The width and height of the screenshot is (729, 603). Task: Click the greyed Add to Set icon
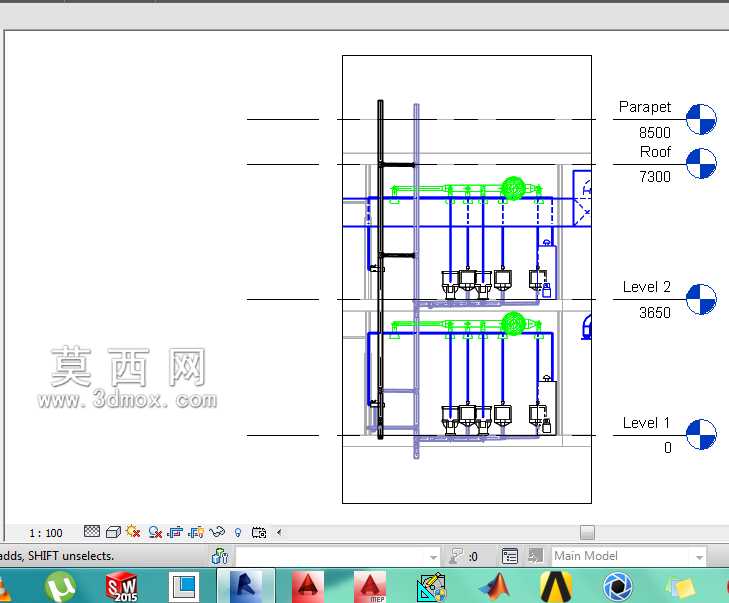535,556
